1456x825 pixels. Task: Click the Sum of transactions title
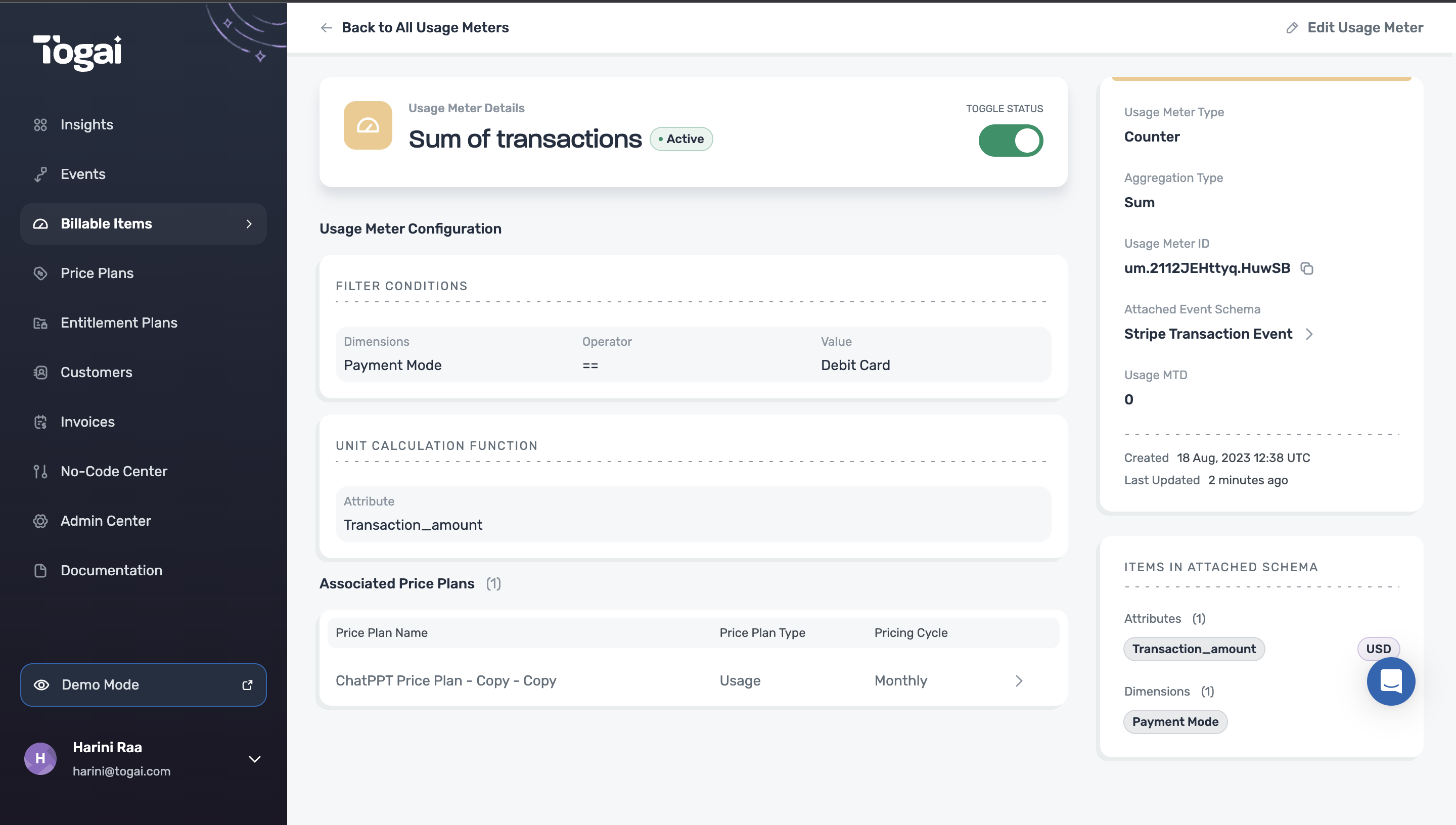click(x=525, y=140)
